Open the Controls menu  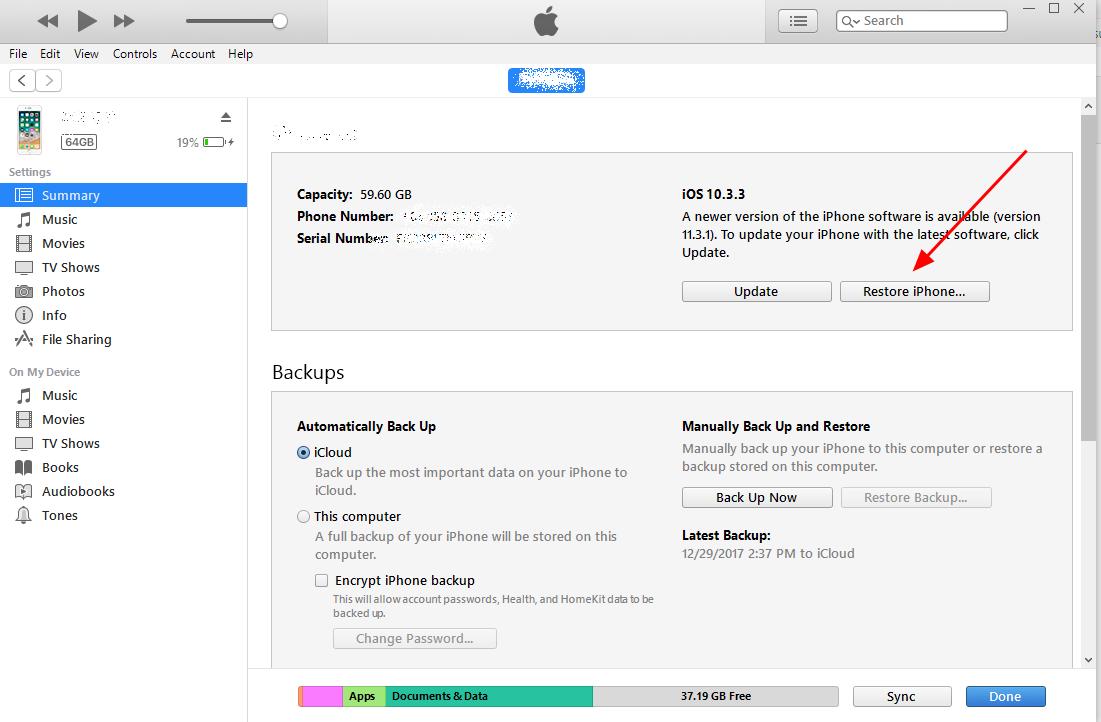point(135,53)
